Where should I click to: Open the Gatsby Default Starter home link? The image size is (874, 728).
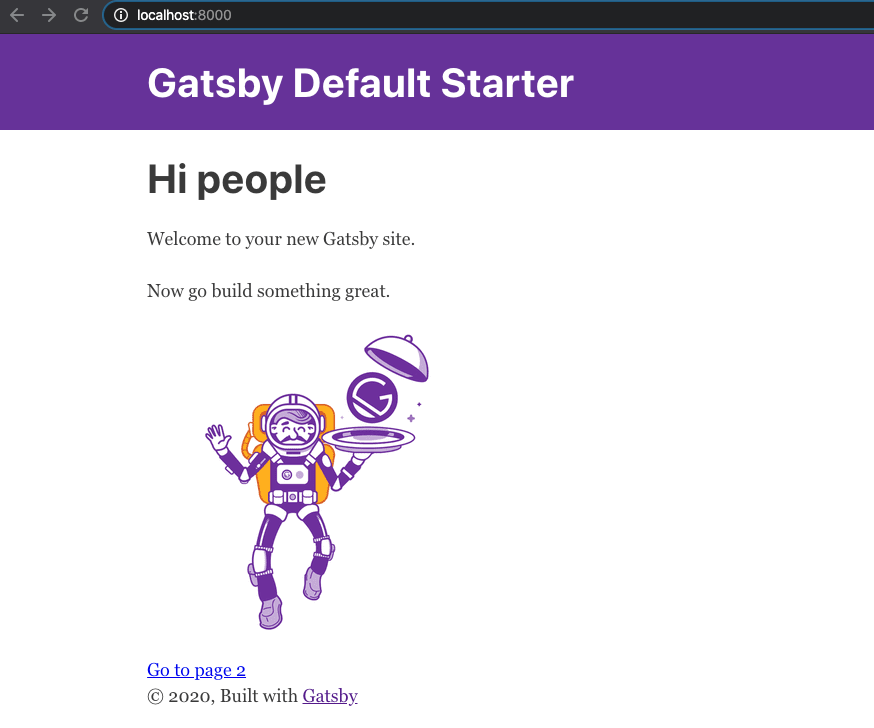point(360,84)
